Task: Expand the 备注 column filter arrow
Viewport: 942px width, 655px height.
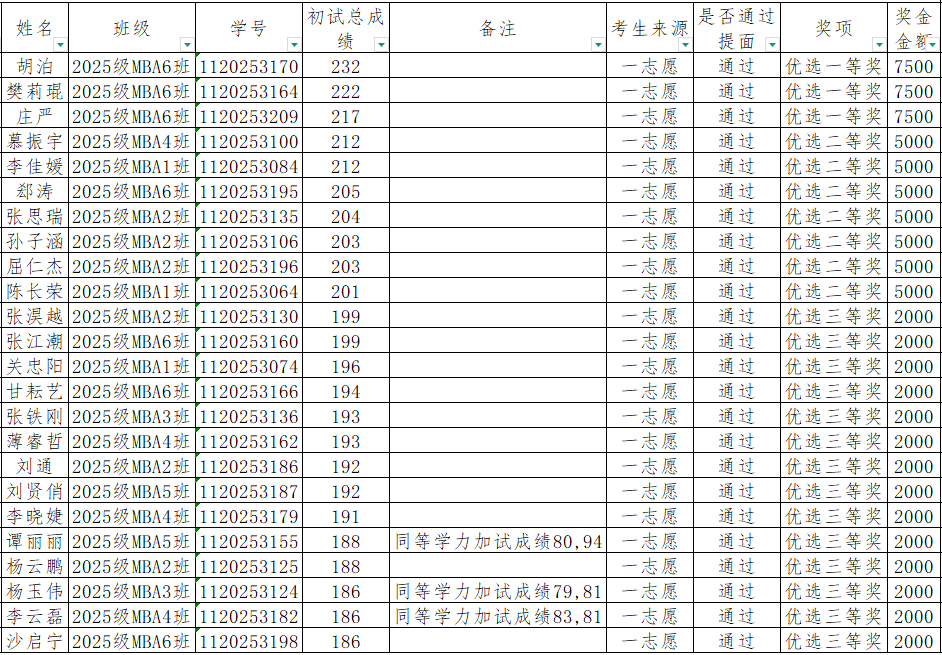Action: tap(598, 45)
